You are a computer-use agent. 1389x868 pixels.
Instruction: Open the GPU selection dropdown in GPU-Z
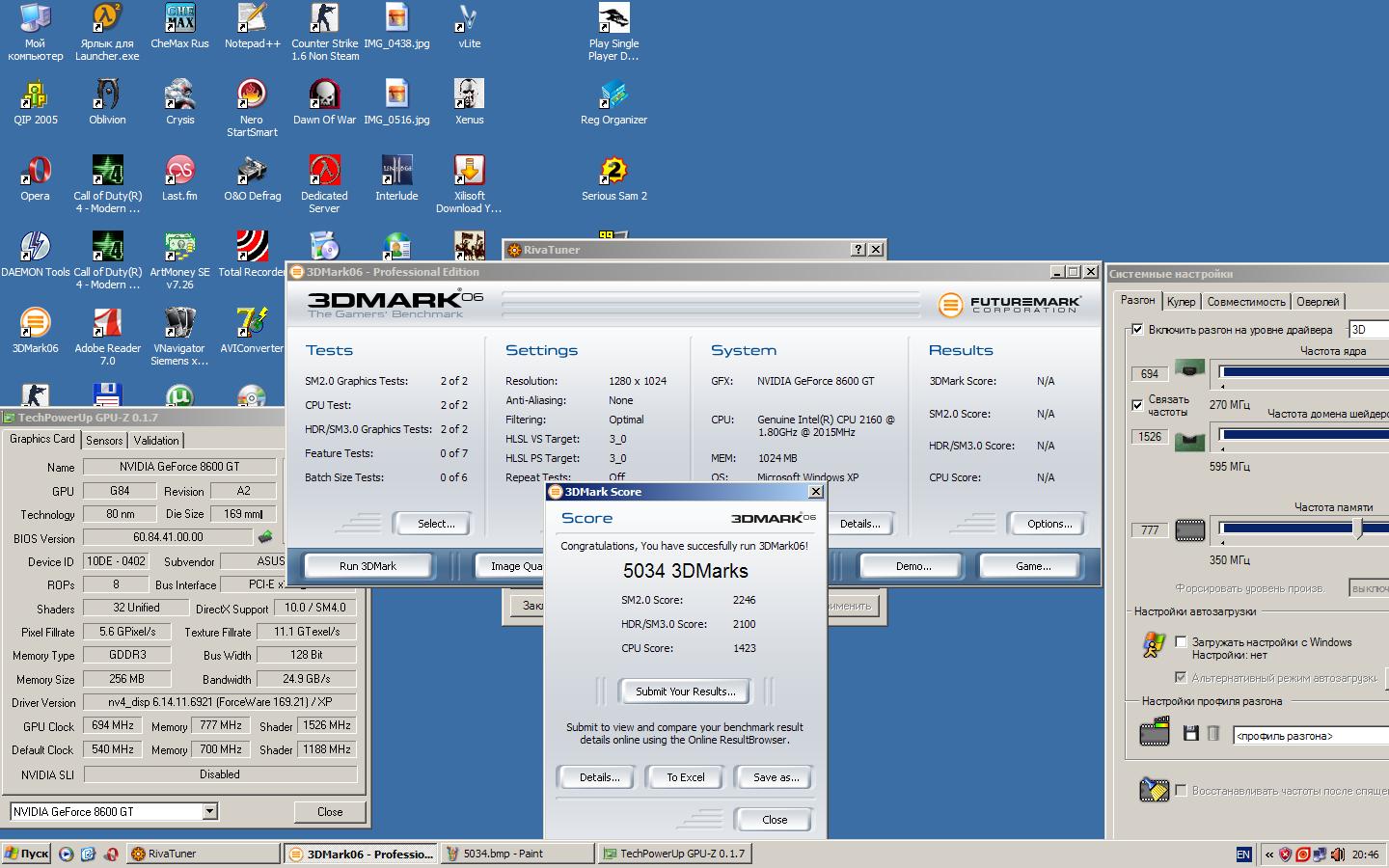tap(209, 812)
